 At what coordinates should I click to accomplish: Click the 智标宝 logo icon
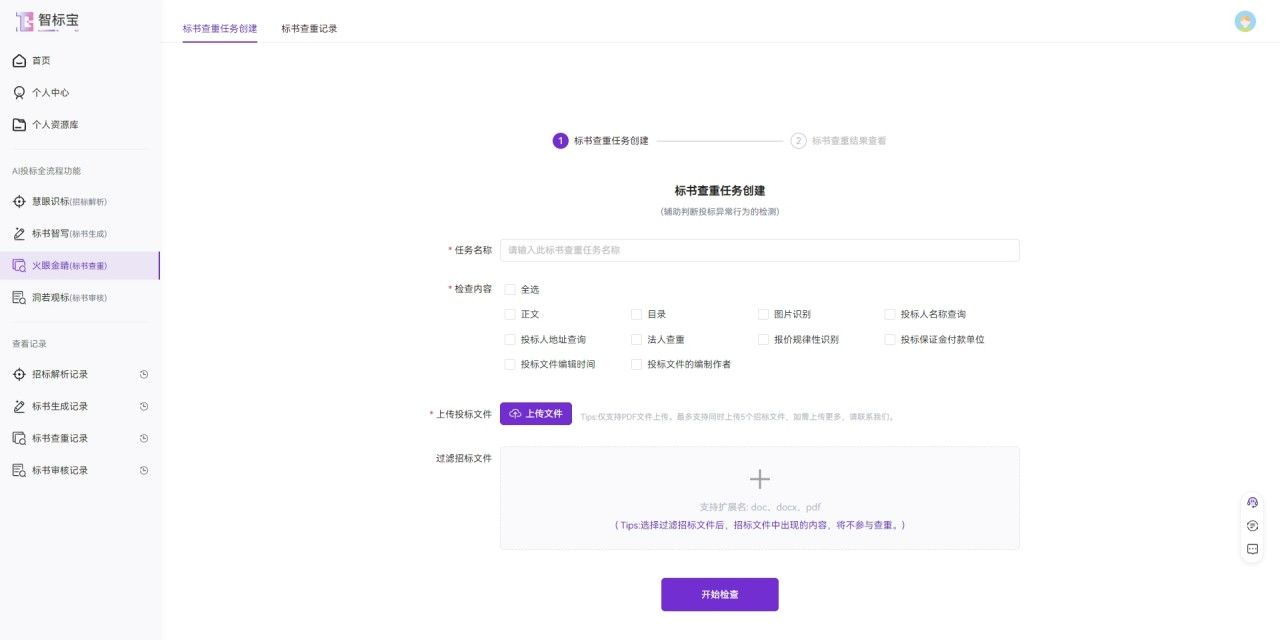click(25, 21)
